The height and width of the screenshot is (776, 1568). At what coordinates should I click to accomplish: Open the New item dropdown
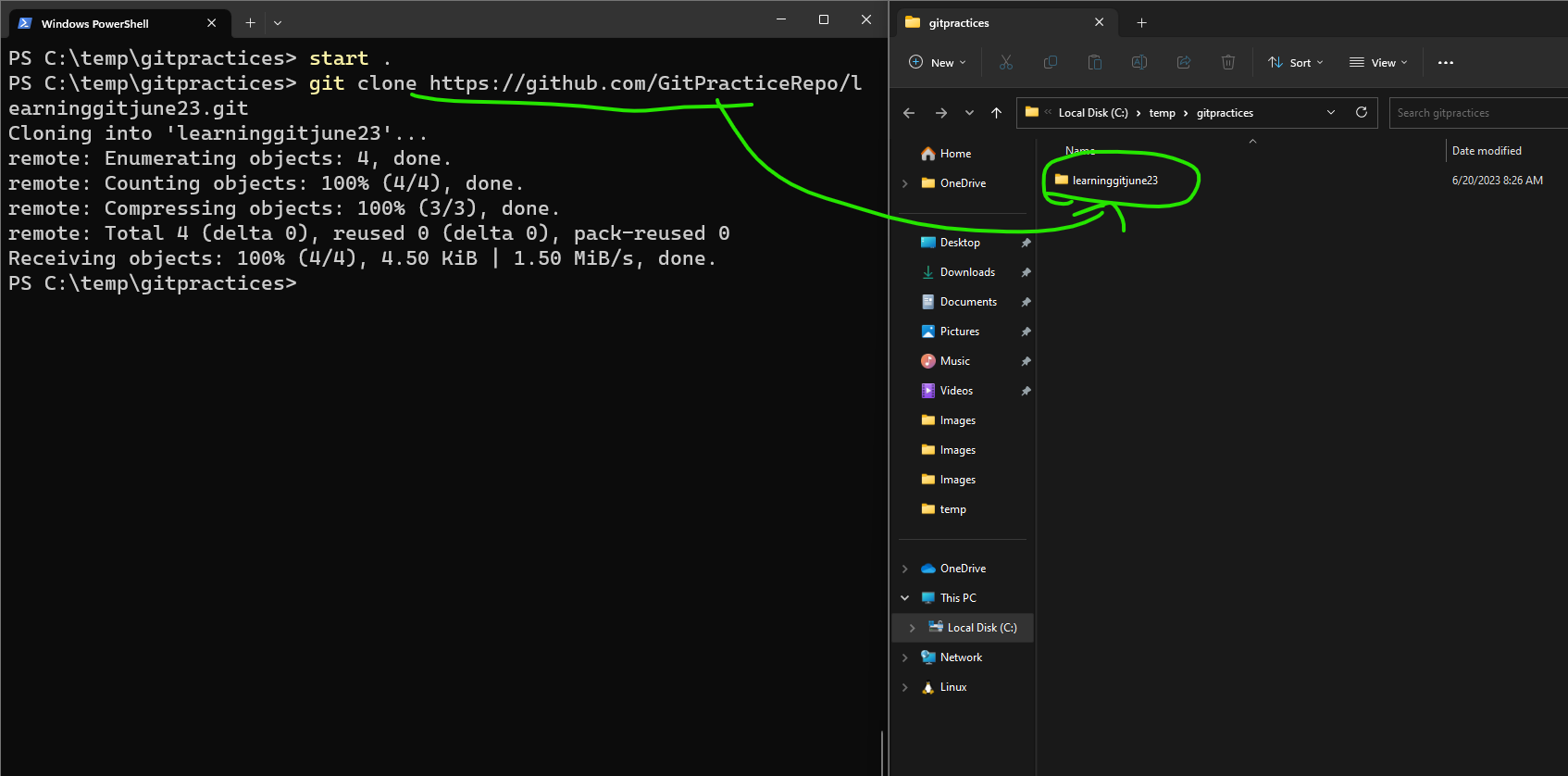(937, 62)
